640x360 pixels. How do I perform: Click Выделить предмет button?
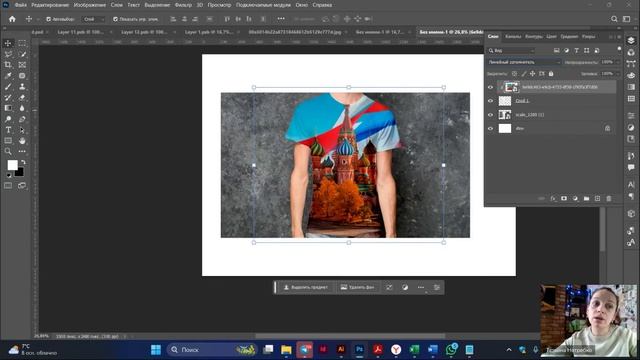tap(306, 287)
